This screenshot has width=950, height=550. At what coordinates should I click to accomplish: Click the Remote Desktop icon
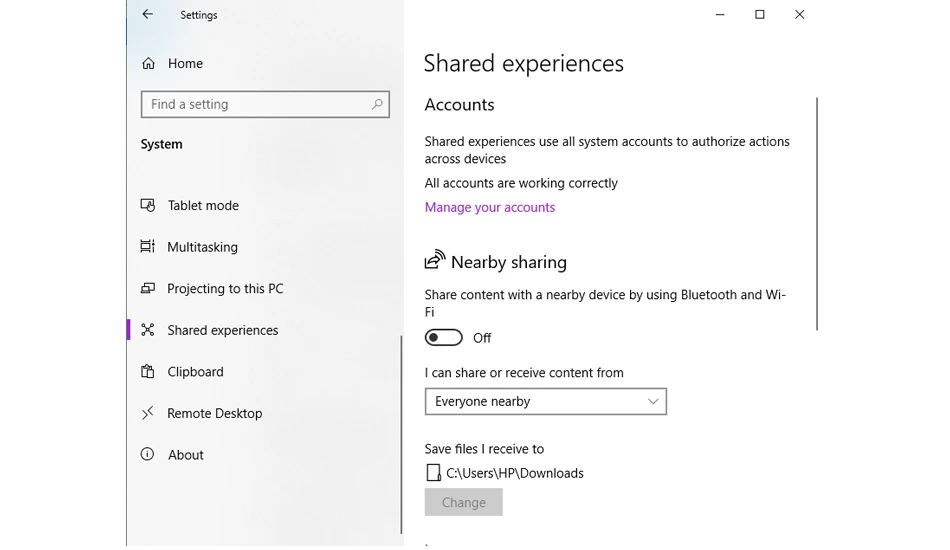click(x=147, y=413)
